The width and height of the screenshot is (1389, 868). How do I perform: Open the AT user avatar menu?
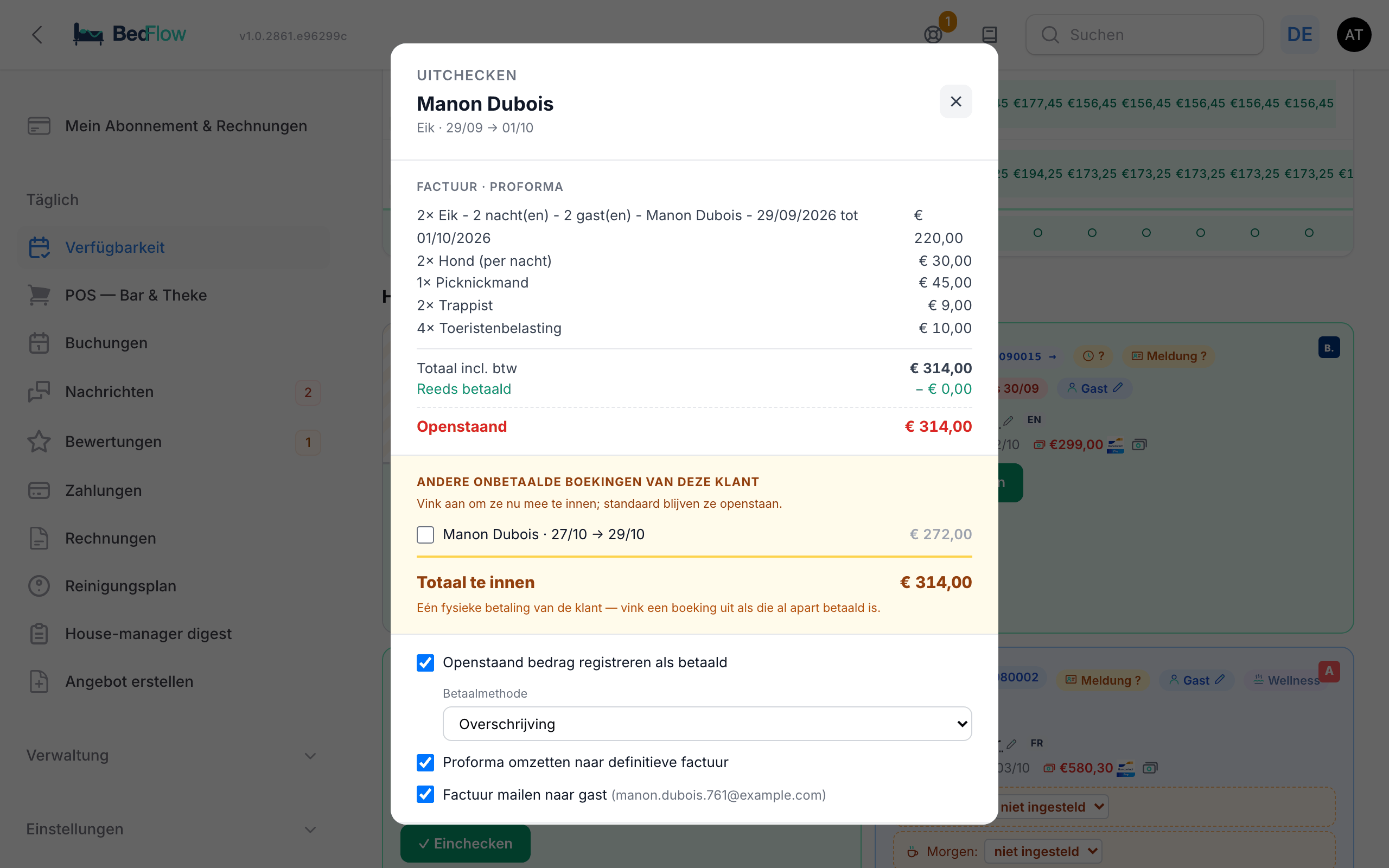(1353, 34)
